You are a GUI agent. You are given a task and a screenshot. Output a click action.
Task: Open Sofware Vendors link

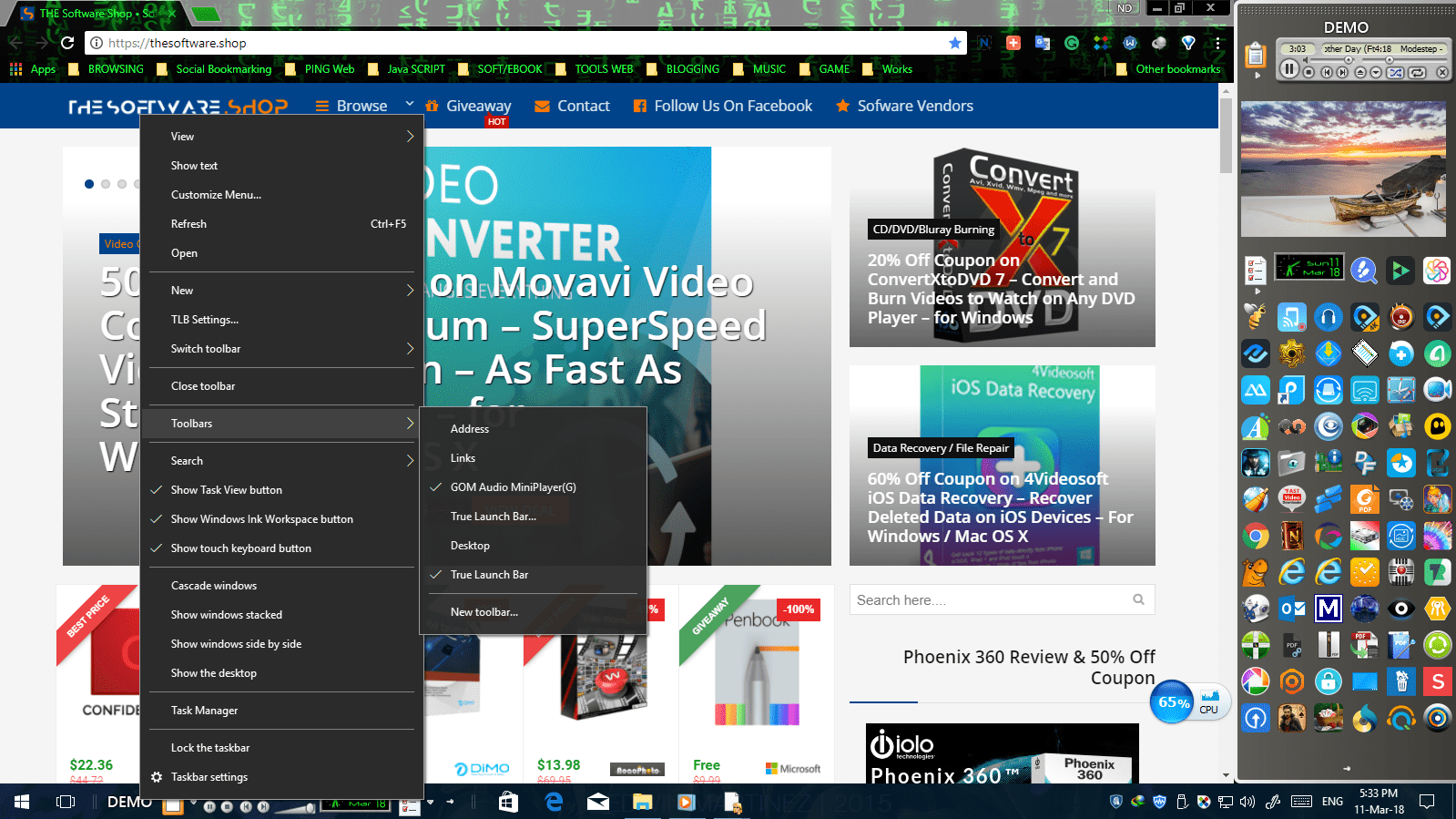tap(905, 106)
